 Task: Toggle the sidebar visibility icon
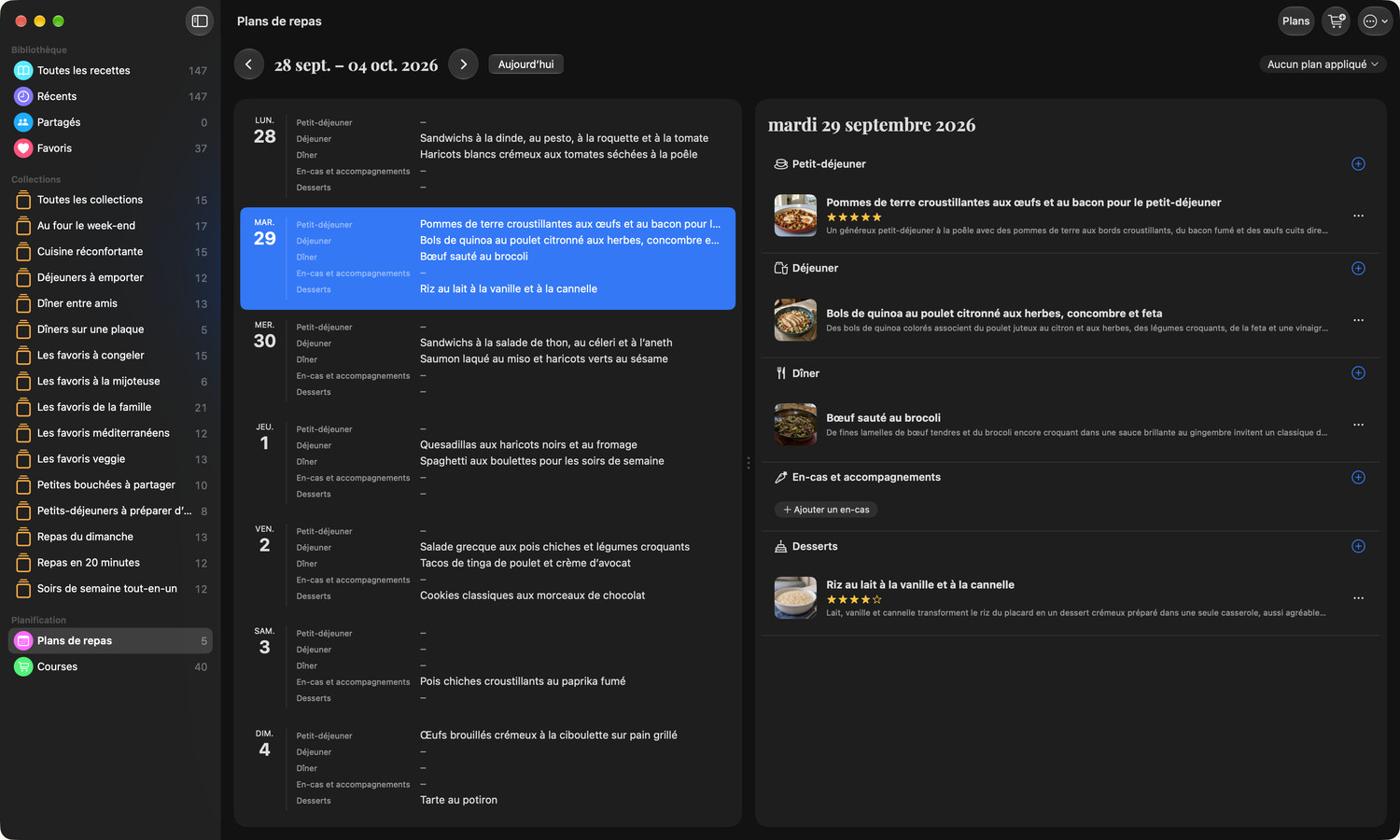click(x=200, y=21)
